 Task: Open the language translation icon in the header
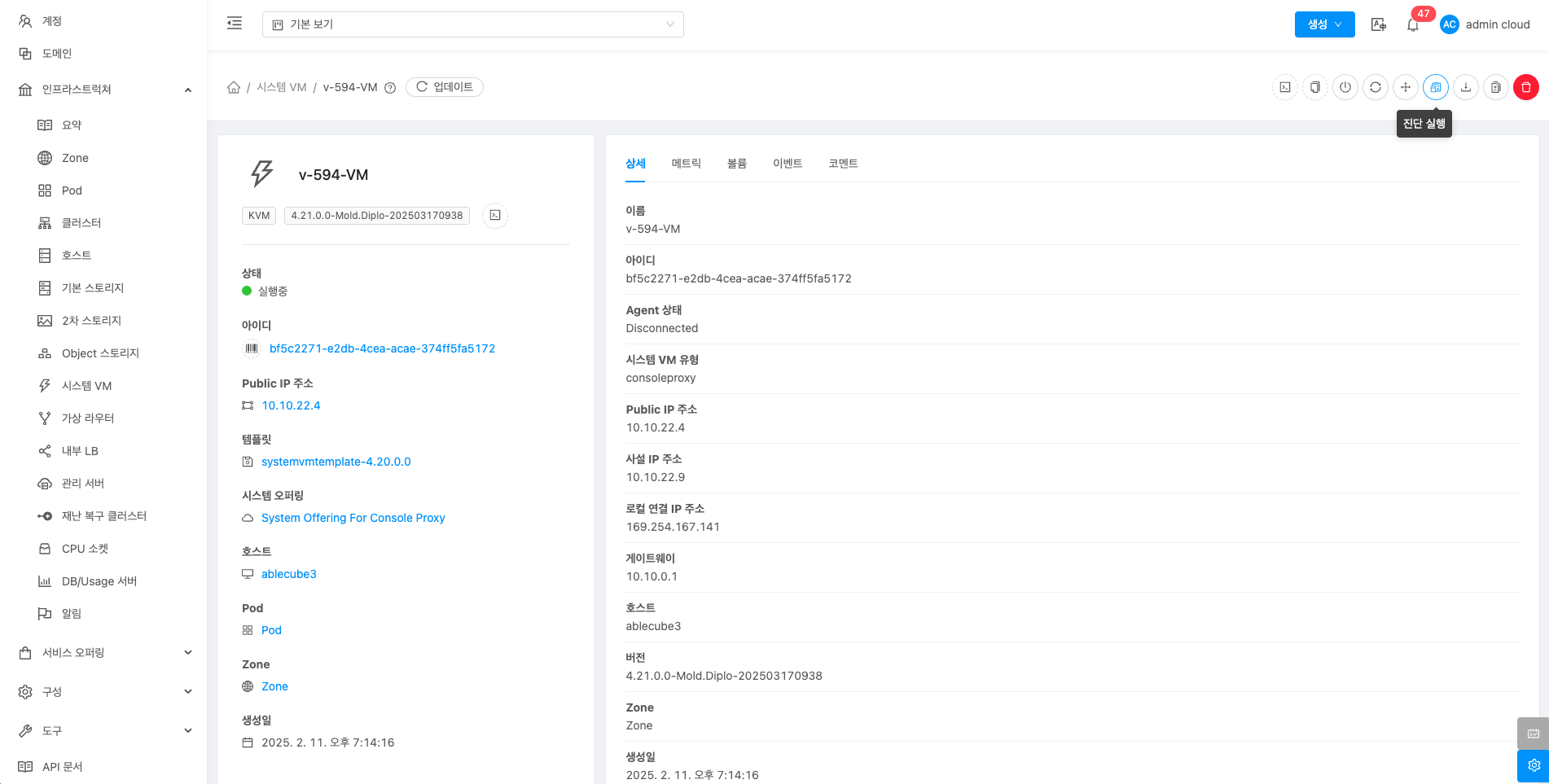pyautogui.click(x=1378, y=24)
